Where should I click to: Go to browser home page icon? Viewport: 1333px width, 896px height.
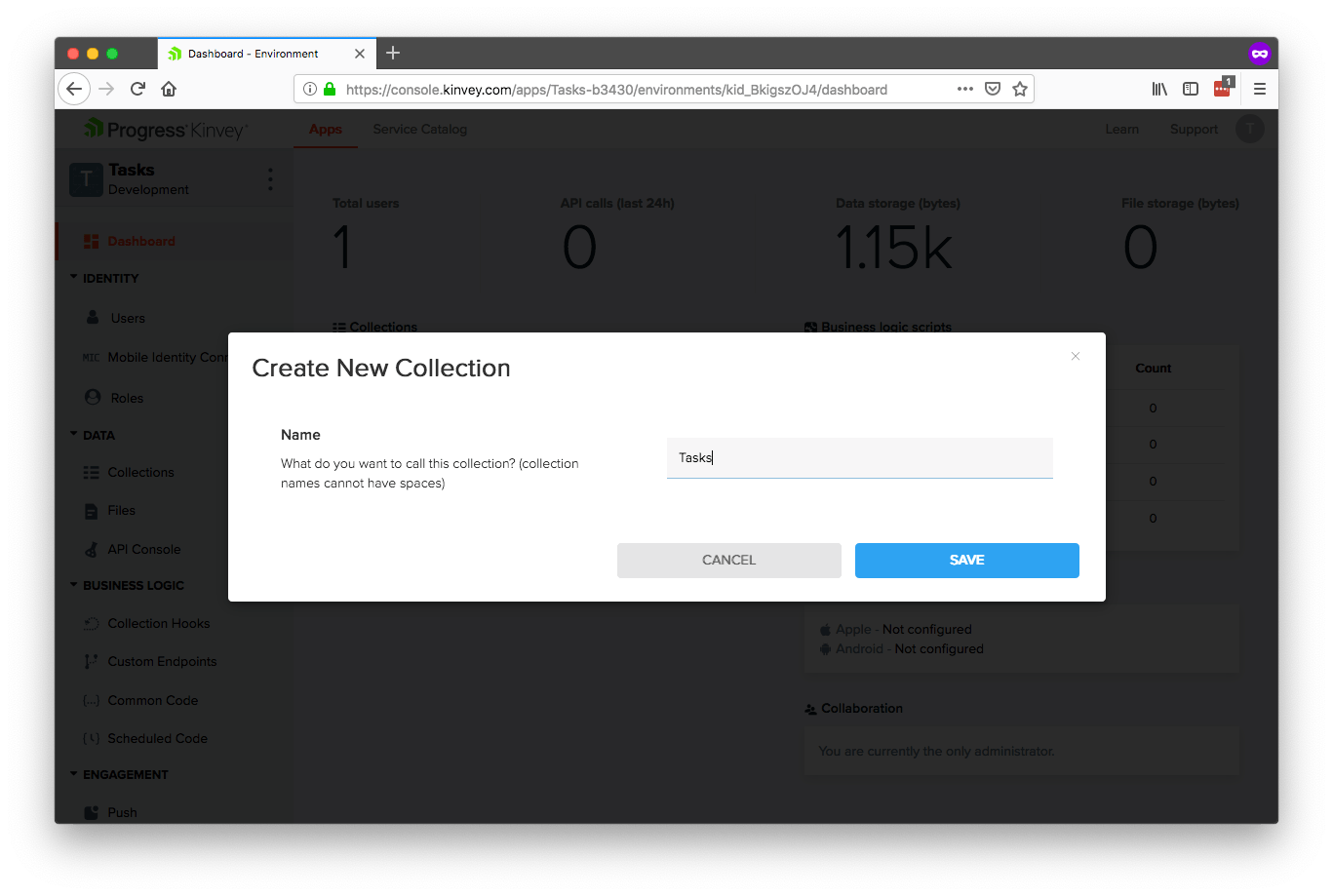tap(169, 89)
